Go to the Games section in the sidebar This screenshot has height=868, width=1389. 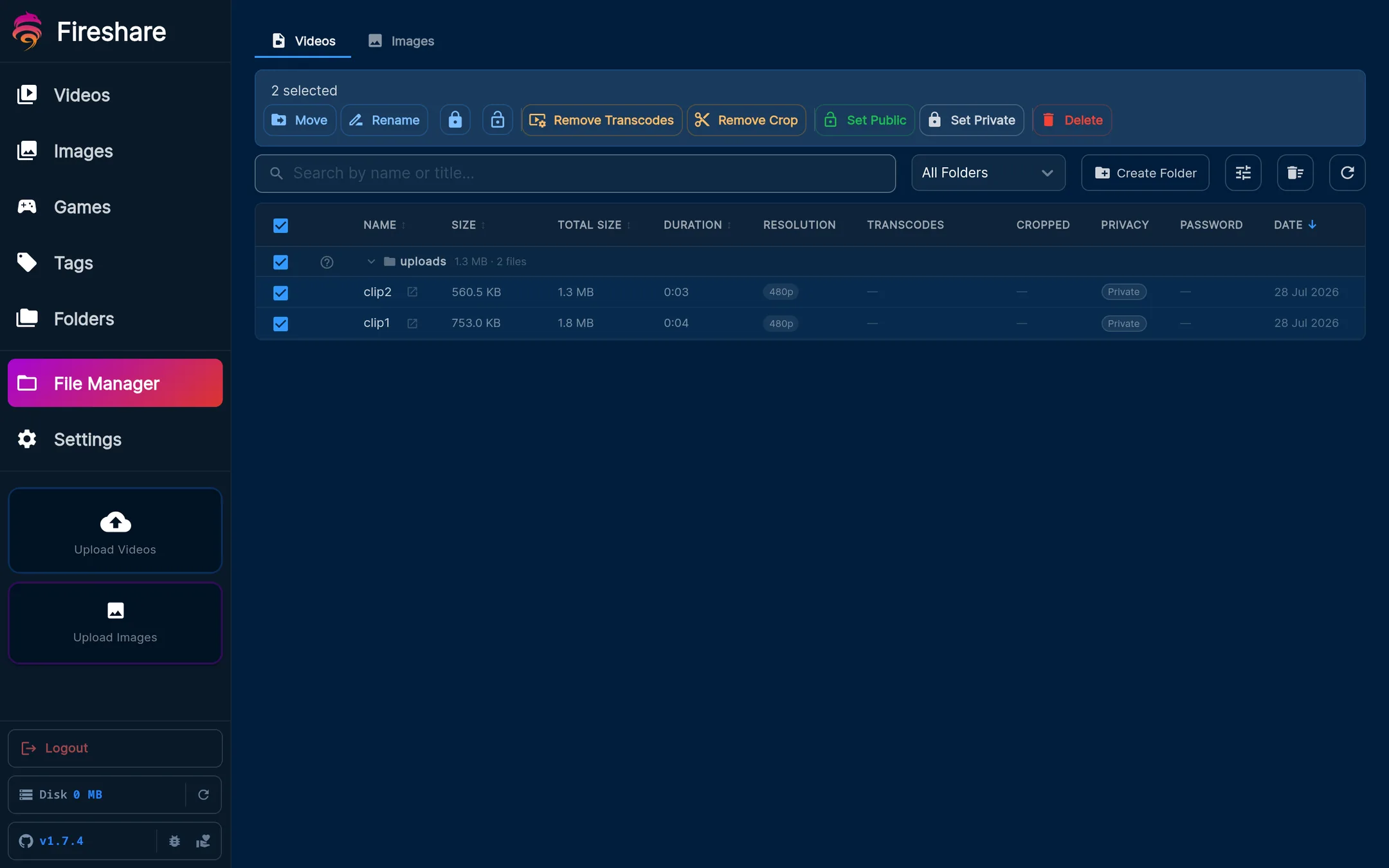pyautogui.click(x=116, y=207)
